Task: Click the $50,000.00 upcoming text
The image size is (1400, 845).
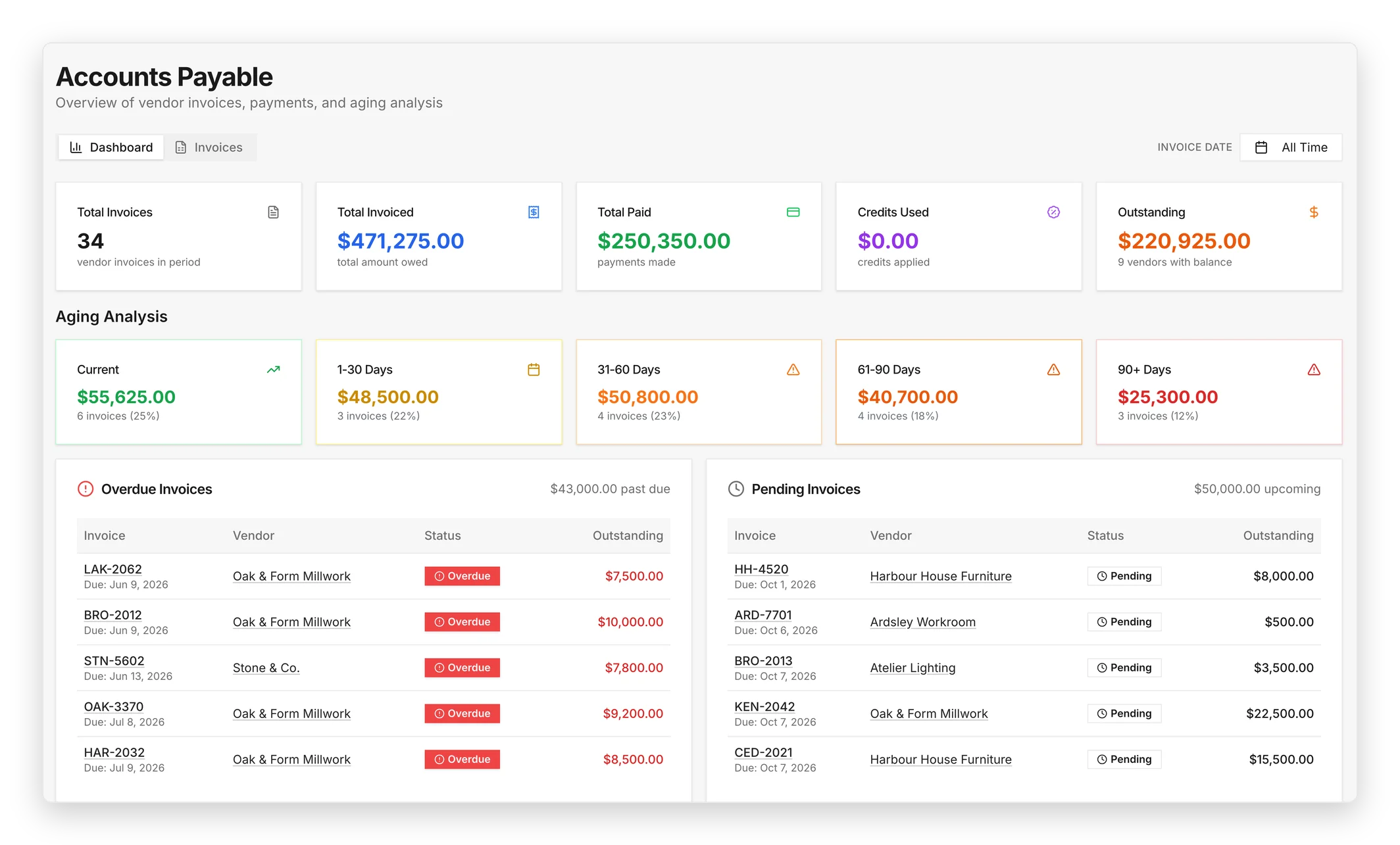Action: 1257,489
